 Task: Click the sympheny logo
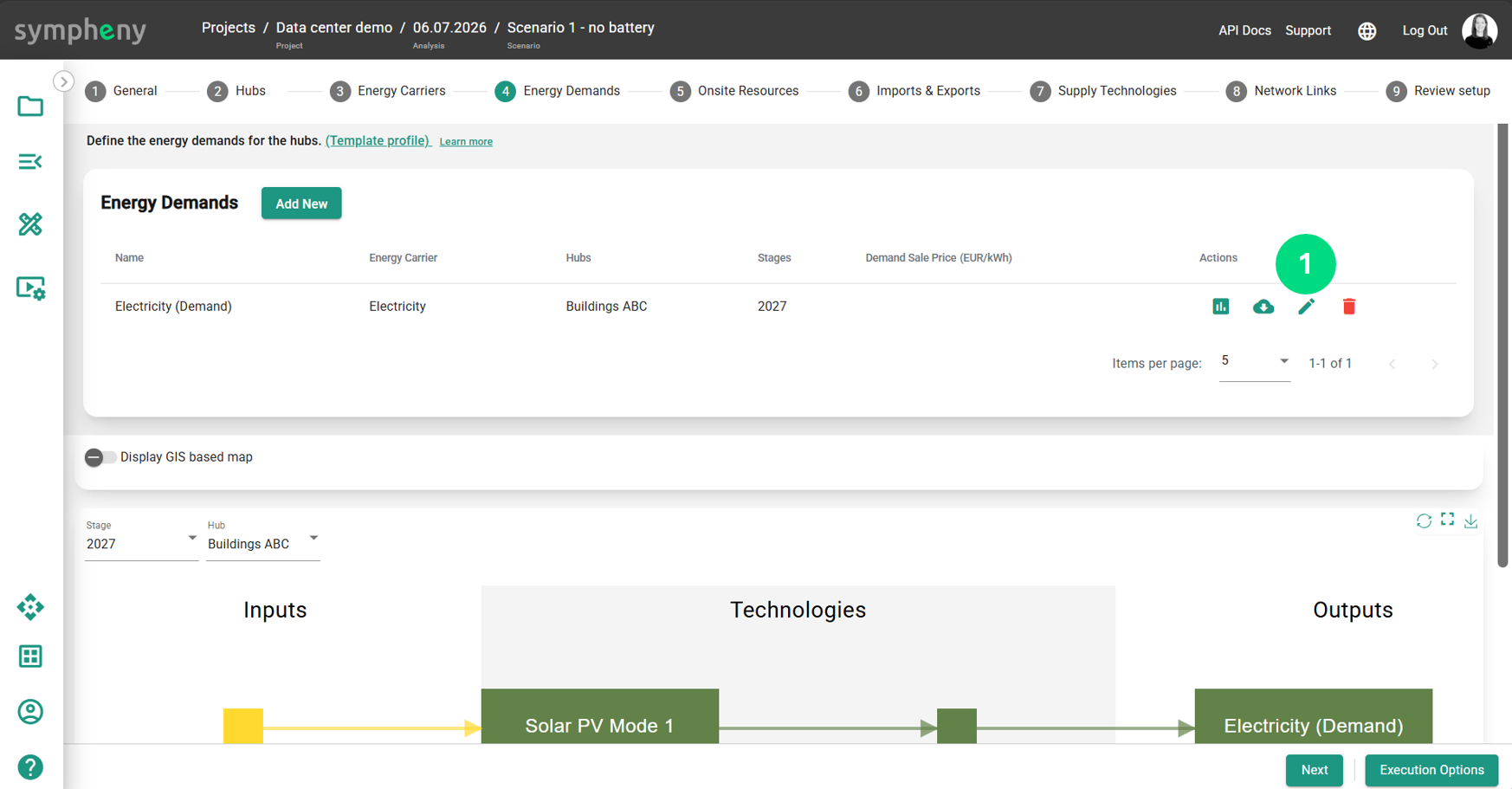81,30
